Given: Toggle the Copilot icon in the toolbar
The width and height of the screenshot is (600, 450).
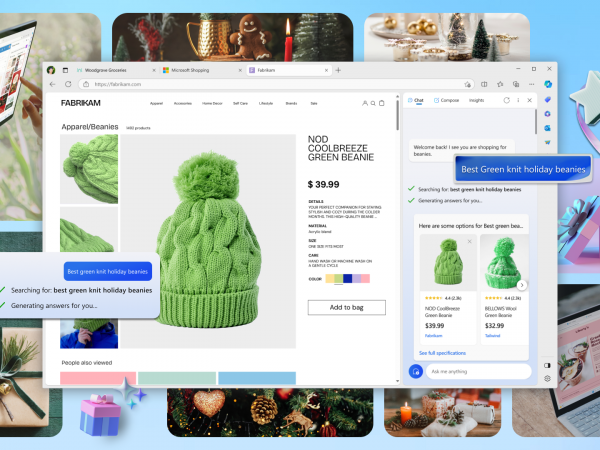Looking at the screenshot, I should (548, 84).
